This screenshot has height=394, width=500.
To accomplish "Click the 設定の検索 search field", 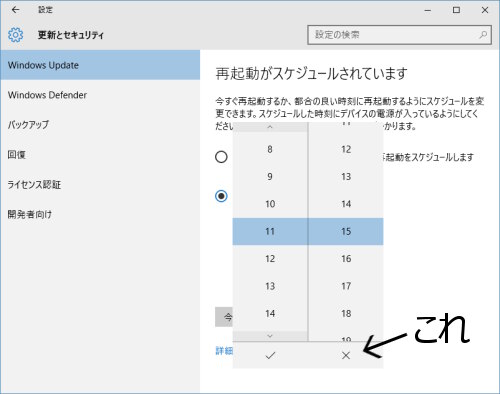I will pyautogui.click(x=399, y=35).
